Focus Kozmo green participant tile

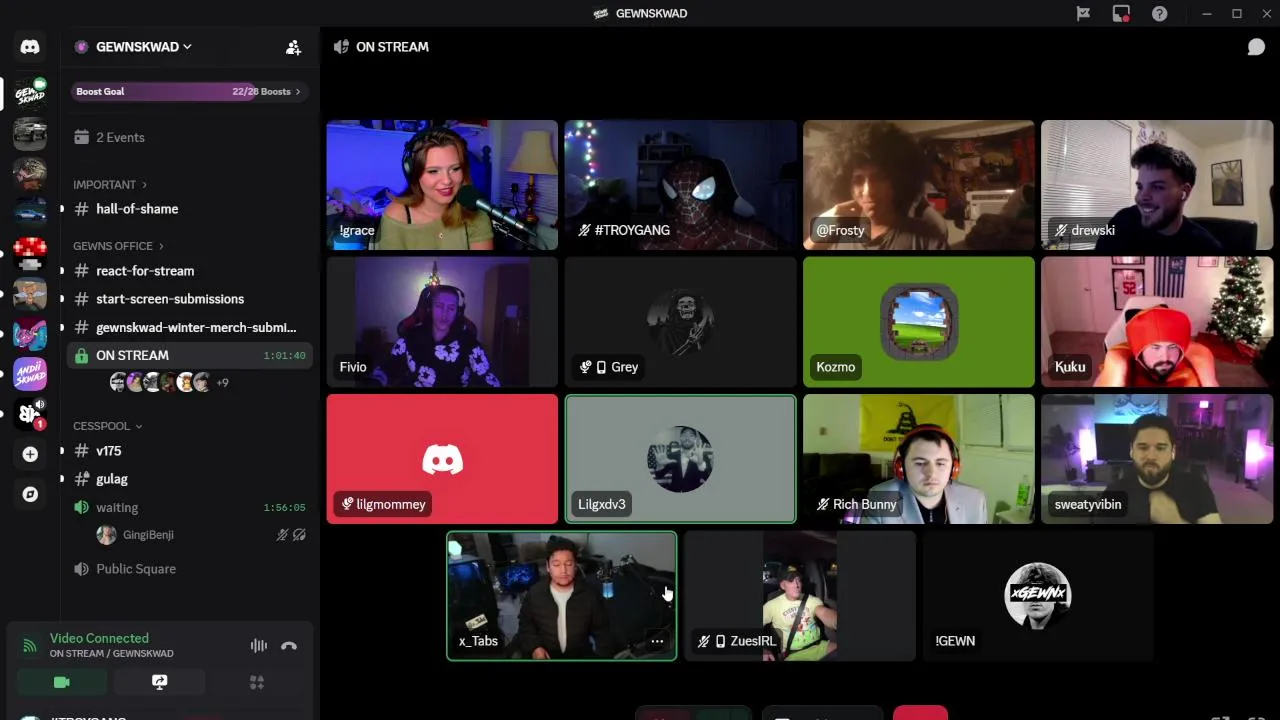point(919,322)
